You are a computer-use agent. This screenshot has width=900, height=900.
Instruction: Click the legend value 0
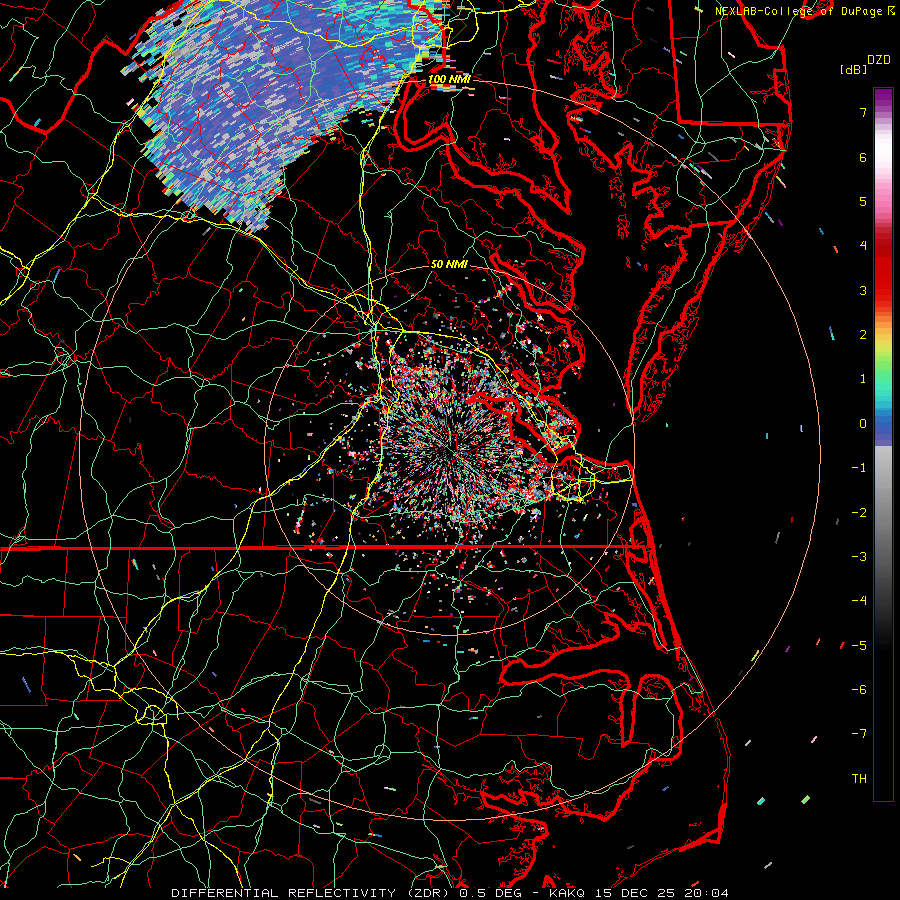coord(863,424)
